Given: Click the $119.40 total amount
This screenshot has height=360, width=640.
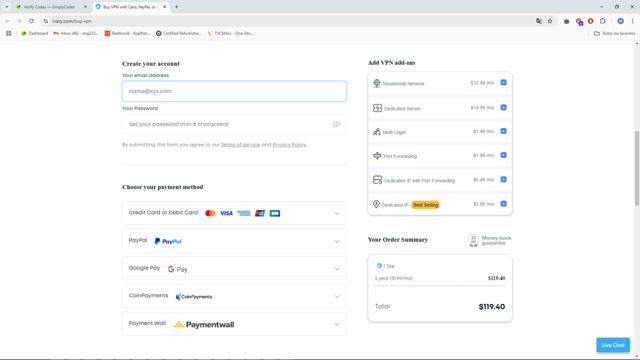Looking at the screenshot, I should pos(491,307).
